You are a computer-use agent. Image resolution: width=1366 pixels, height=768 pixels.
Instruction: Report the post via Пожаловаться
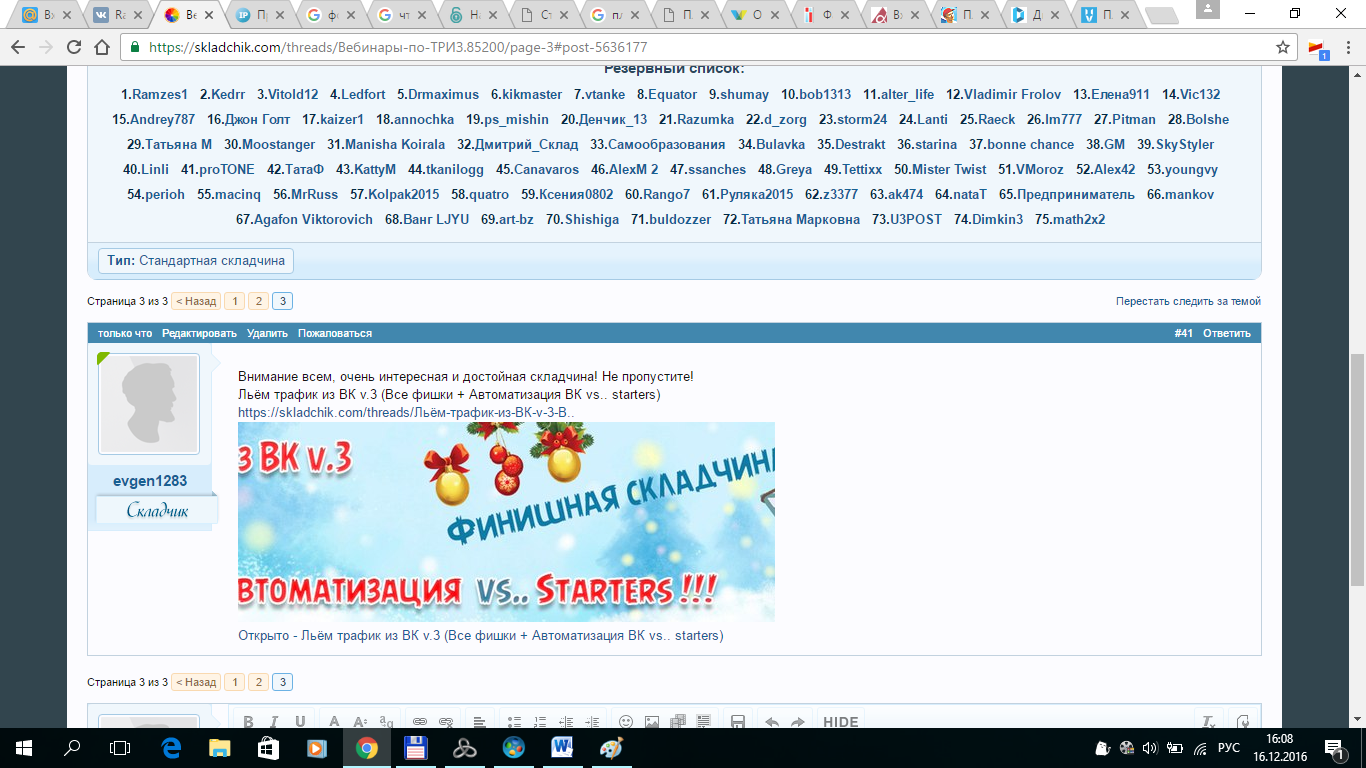(x=335, y=333)
